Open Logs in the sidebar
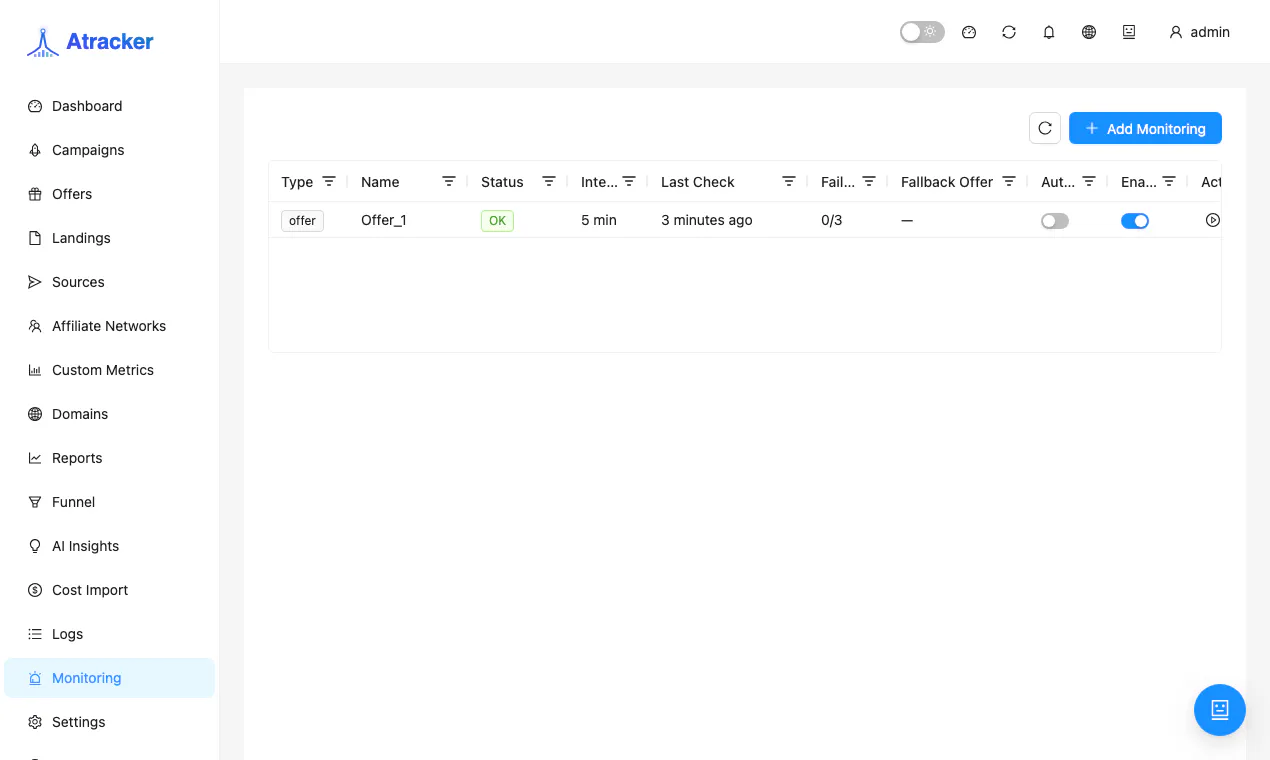1270x760 pixels. pyautogui.click(x=110, y=634)
